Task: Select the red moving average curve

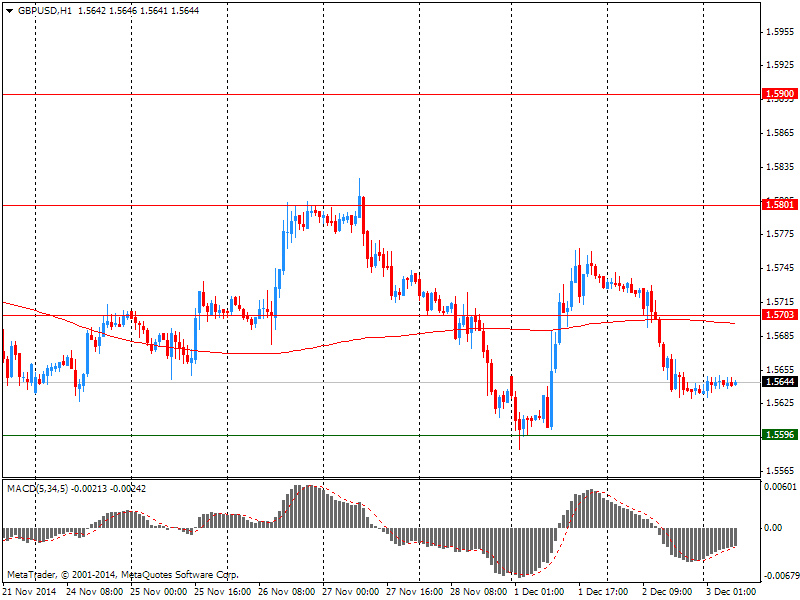Action: point(368,337)
